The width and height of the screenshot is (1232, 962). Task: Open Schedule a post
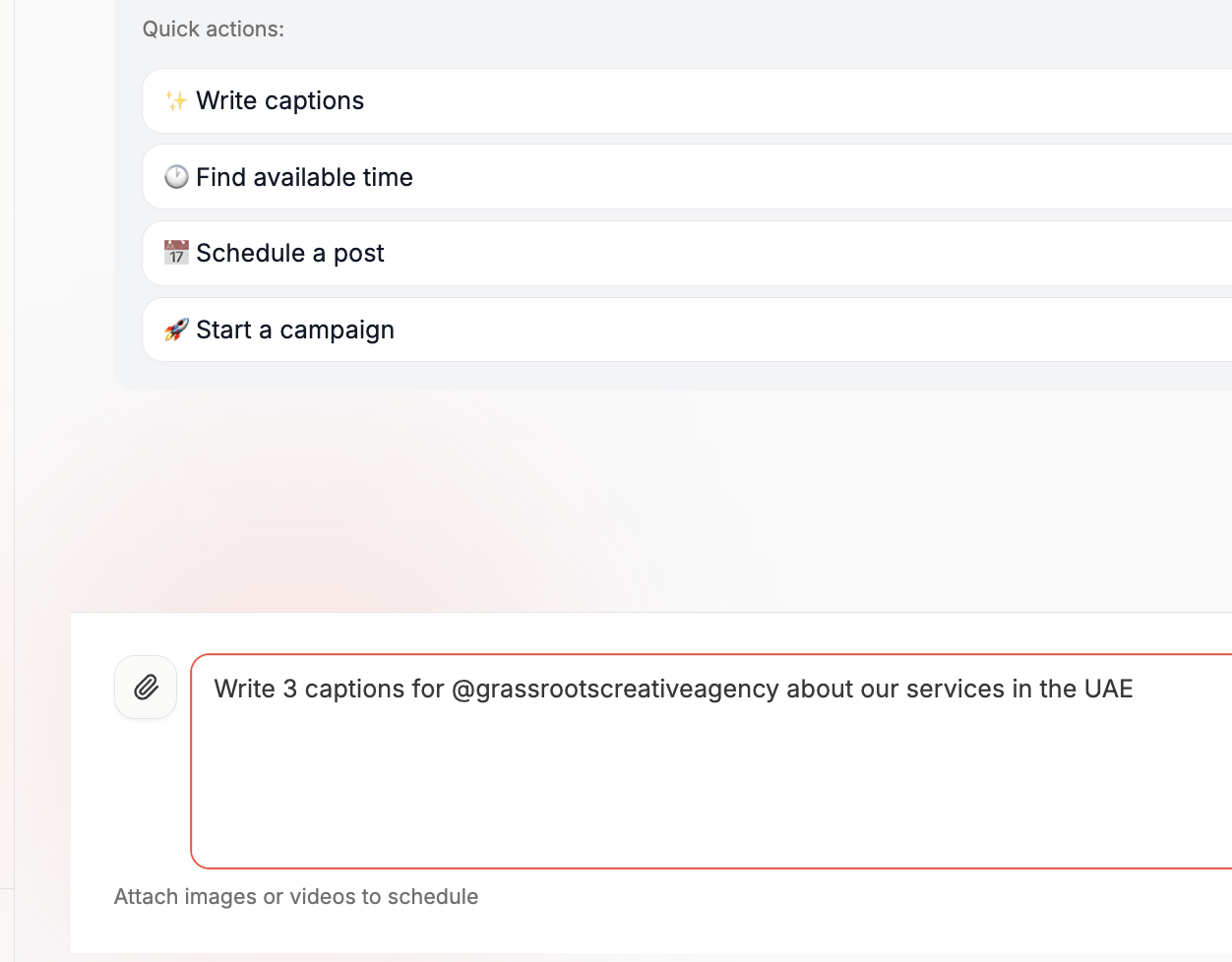pyautogui.click(x=290, y=253)
